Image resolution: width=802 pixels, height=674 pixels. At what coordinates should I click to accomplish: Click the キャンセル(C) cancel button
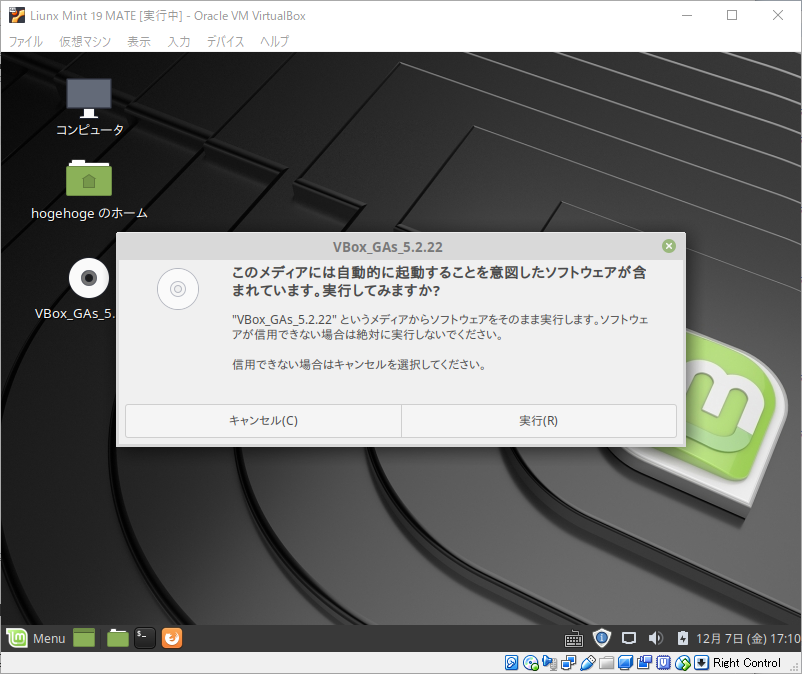(x=263, y=421)
